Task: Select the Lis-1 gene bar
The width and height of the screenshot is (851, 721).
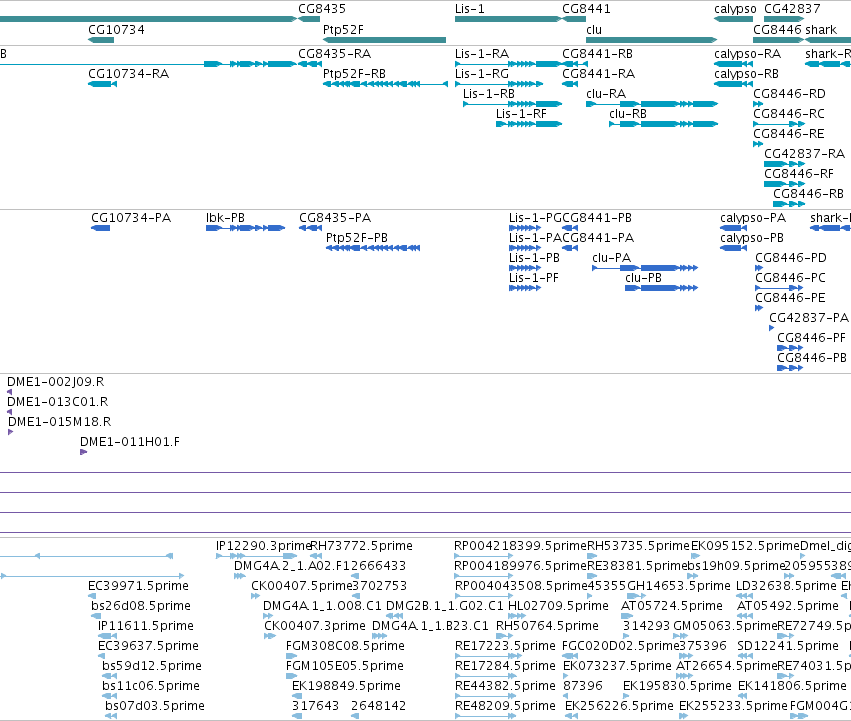Action: click(x=507, y=19)
